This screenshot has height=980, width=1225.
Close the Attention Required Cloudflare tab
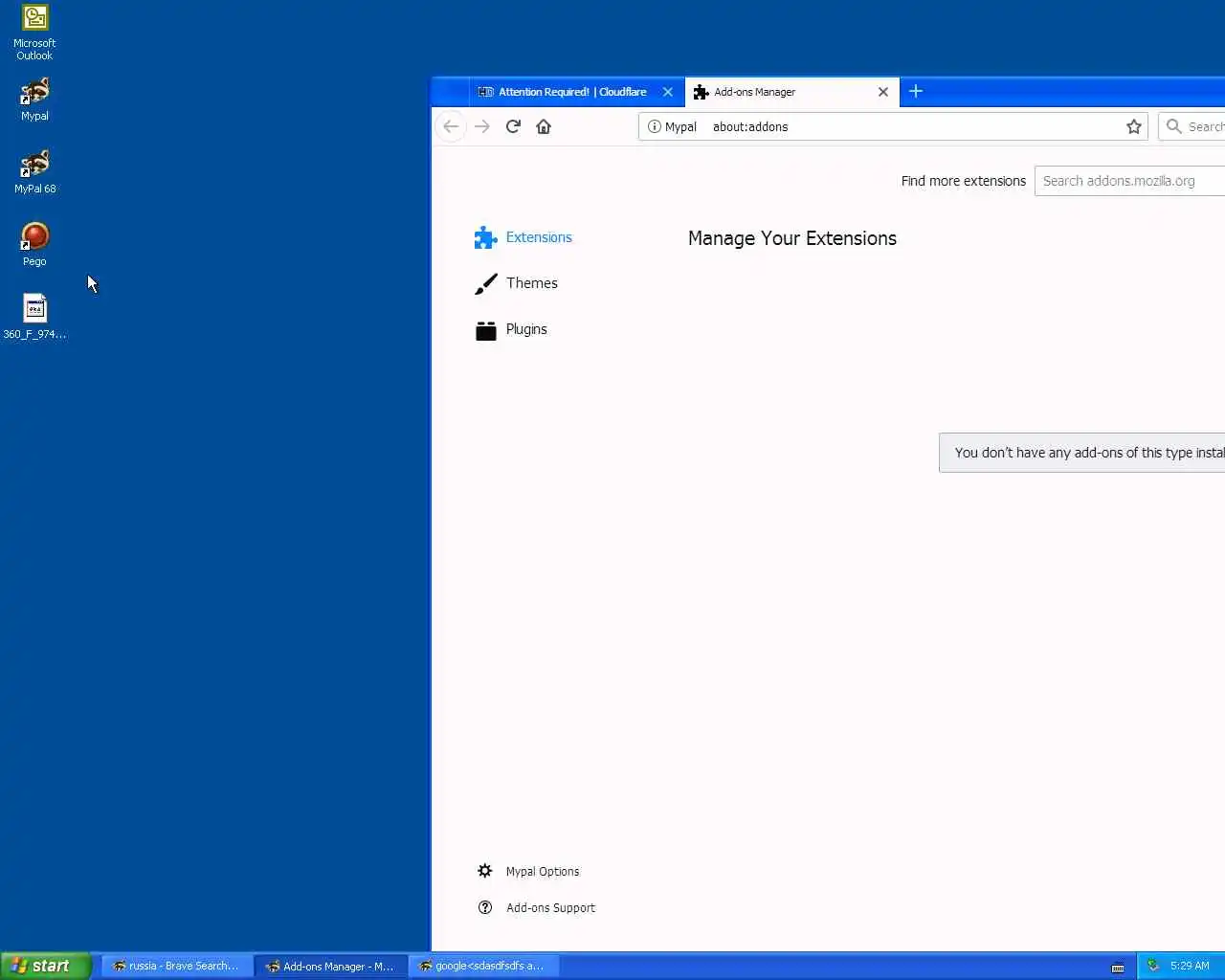pos(668,92)
